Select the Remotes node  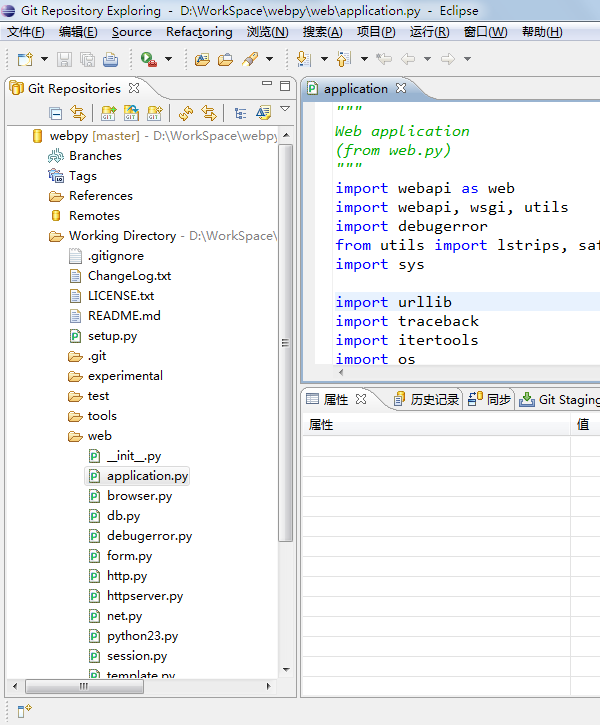pyautogui.click(x=84, y=215)
